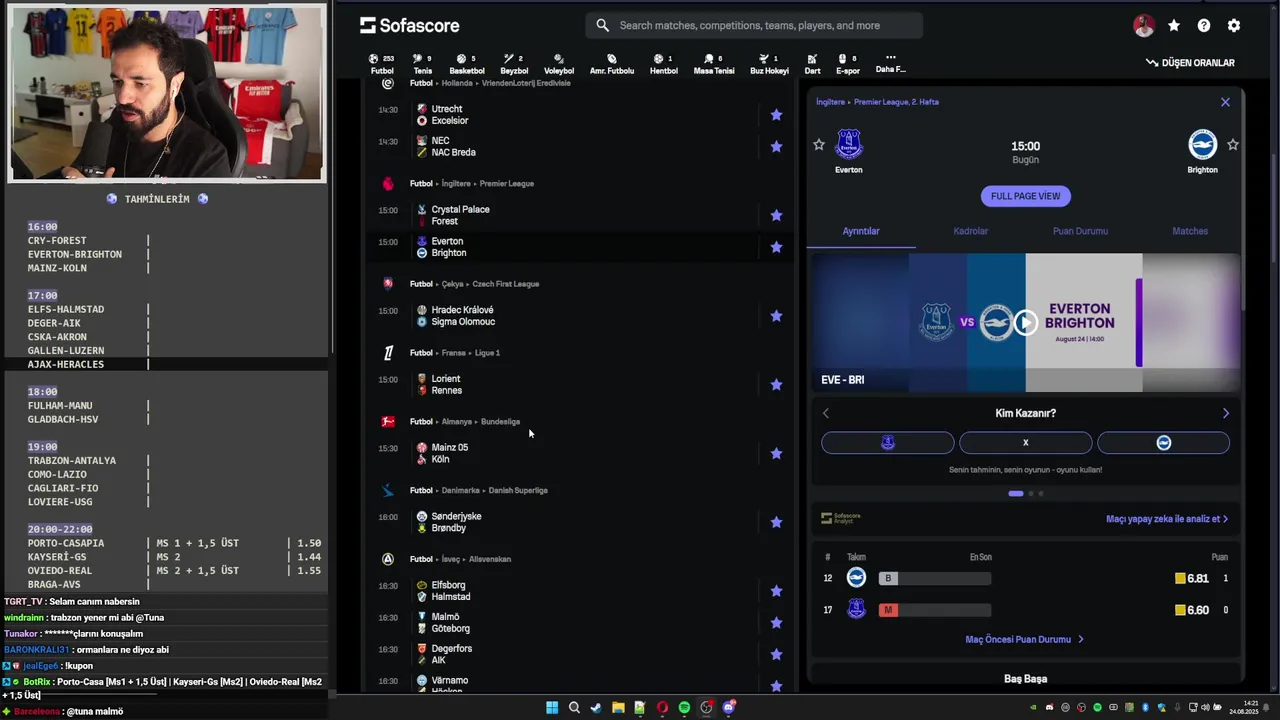Open the Dart sport category
The height and width of the screenshot is (720, 1280).
coord(812,64)
